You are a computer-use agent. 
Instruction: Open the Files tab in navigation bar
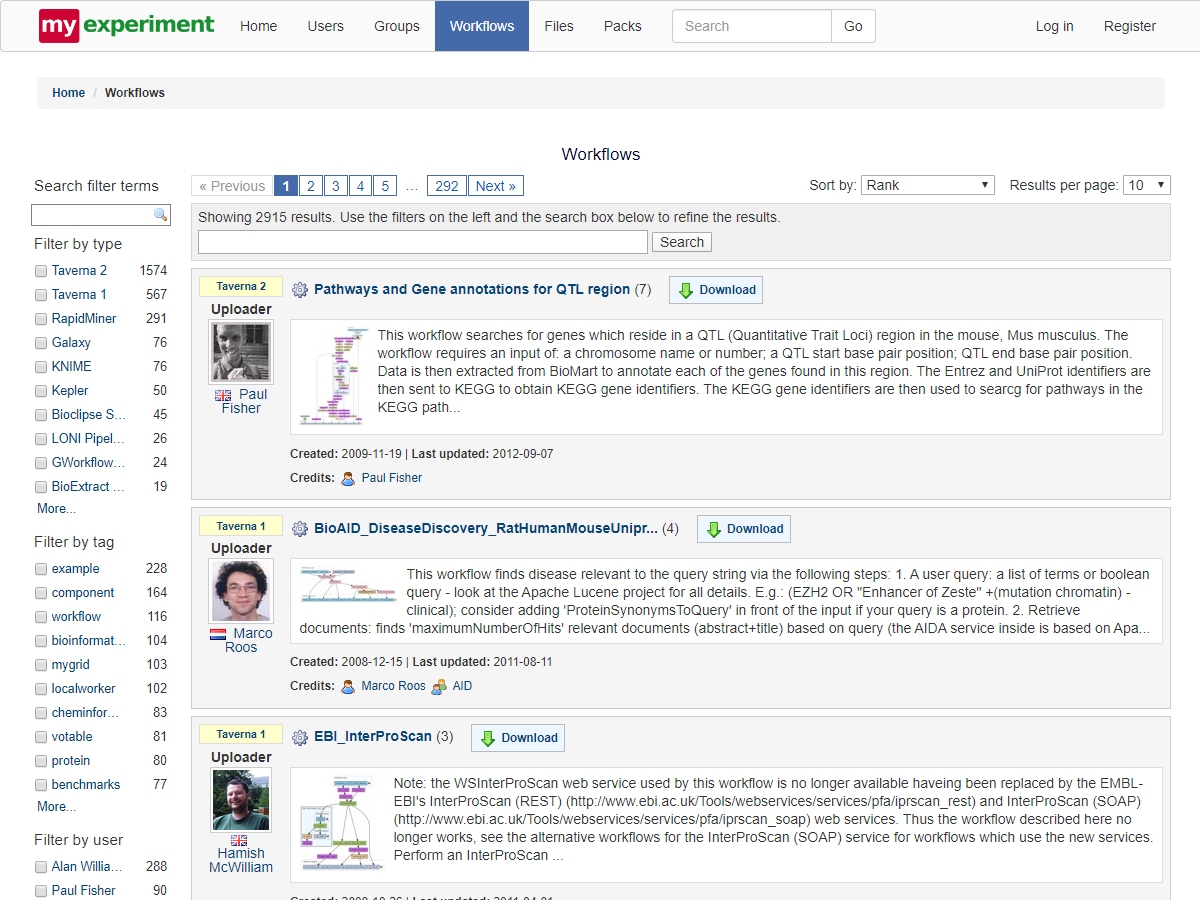pyautogui.click(x=559, y=26)
